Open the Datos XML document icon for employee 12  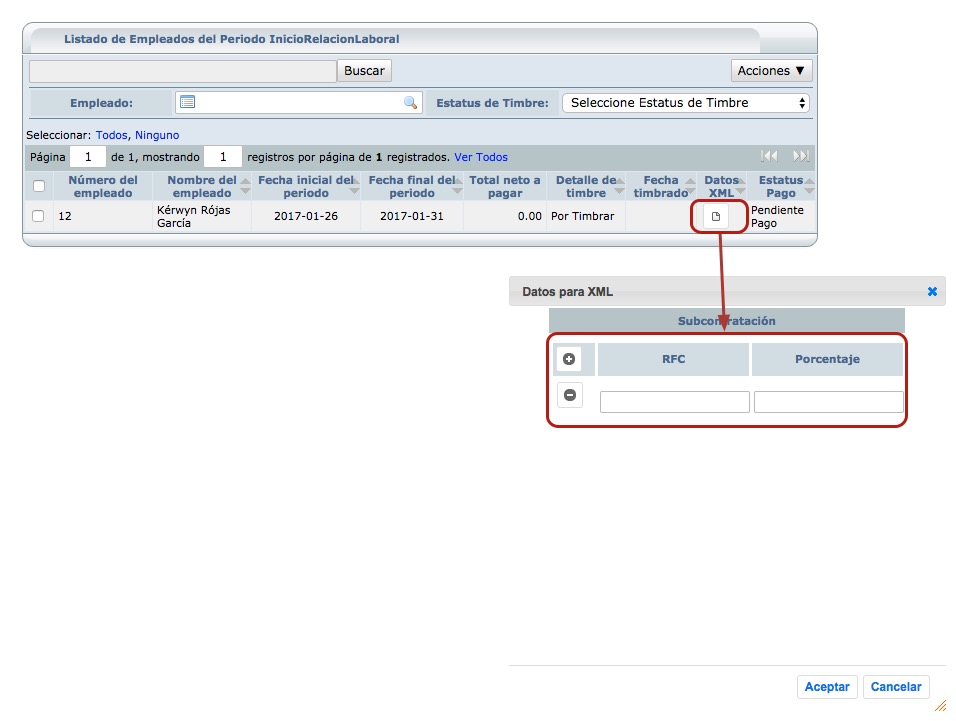[x=716, y=216]
